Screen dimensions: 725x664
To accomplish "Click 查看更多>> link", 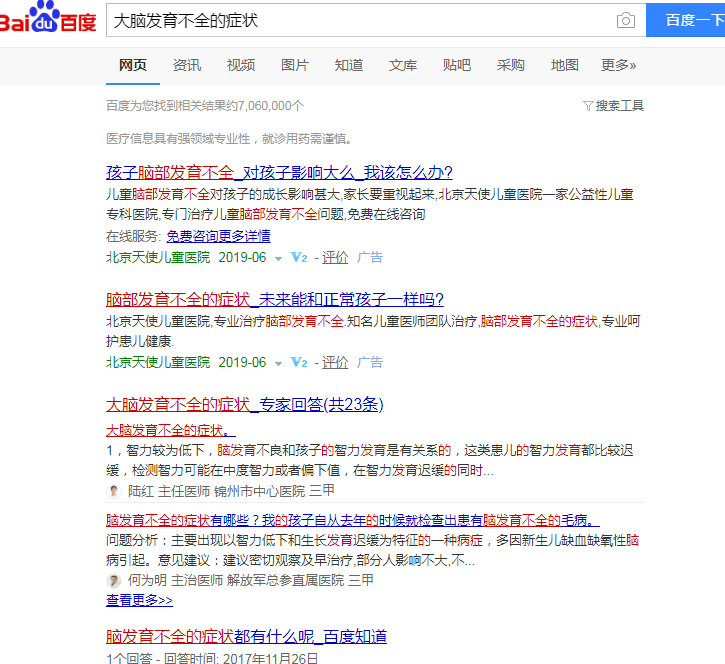I will pos(139,600).
